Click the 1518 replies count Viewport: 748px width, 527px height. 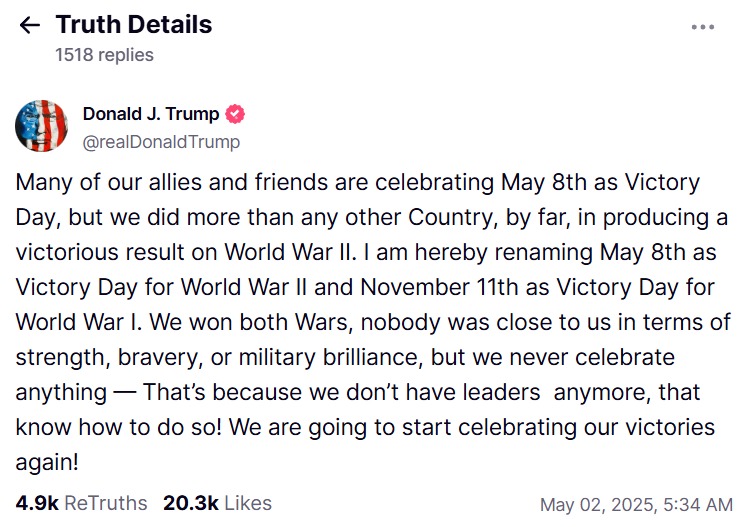104,55
